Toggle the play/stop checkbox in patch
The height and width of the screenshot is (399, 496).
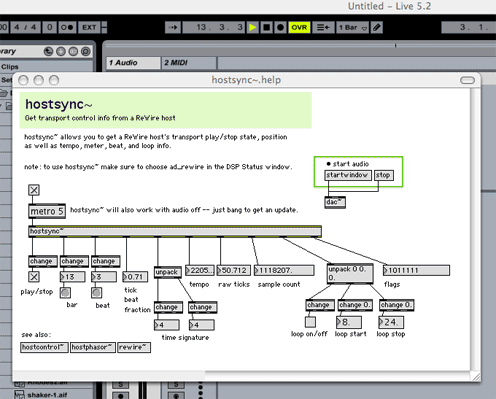point(34,277)
